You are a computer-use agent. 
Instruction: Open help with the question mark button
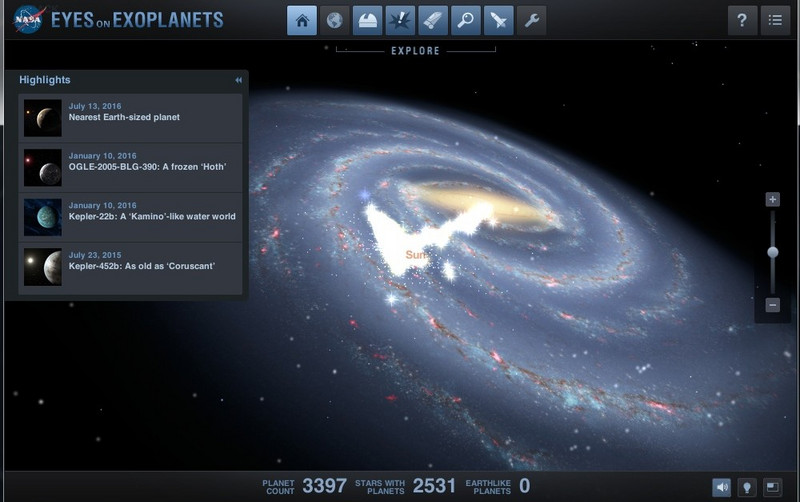pos(742,20)
